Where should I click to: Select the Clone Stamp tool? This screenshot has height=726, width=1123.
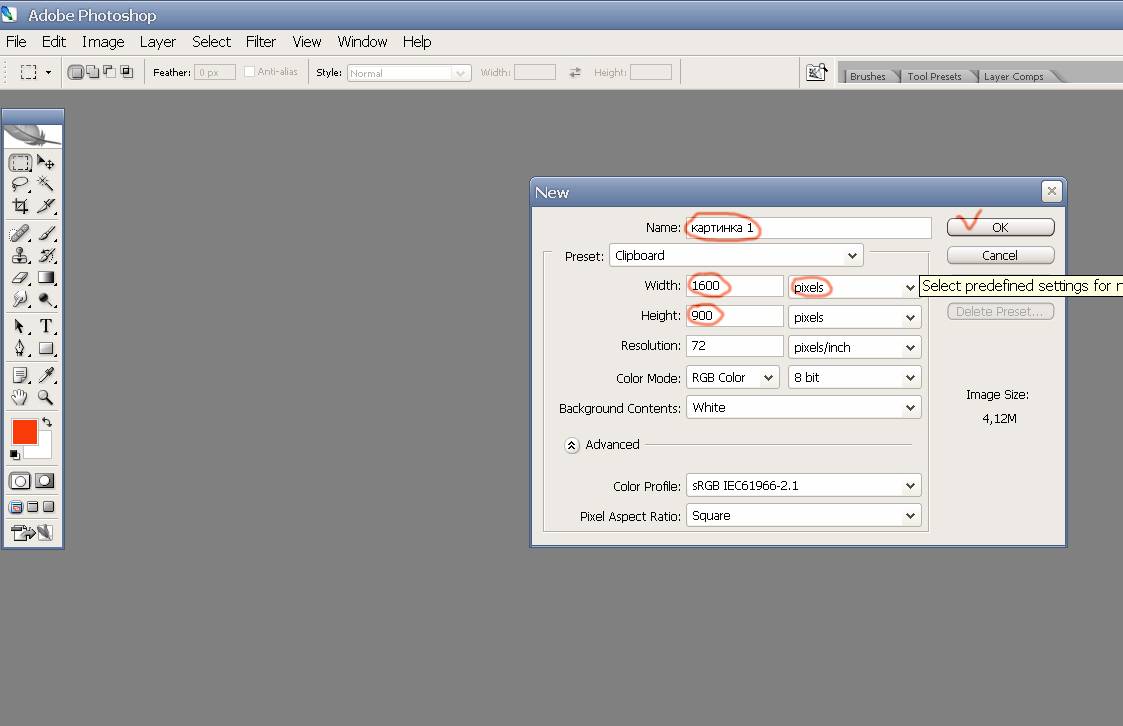click(21, 256)
